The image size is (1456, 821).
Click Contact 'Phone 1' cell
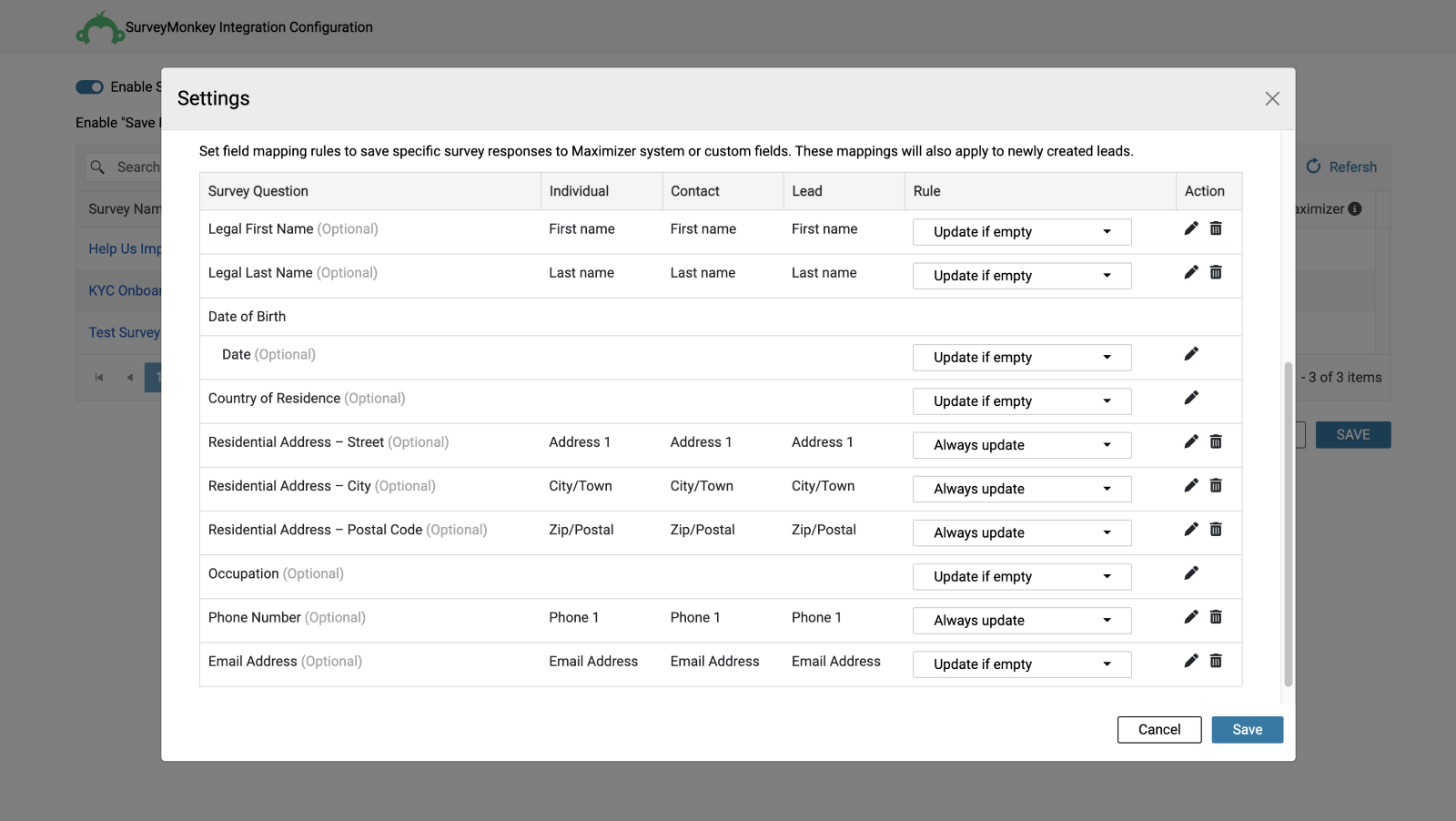click(x=695, y=618)
